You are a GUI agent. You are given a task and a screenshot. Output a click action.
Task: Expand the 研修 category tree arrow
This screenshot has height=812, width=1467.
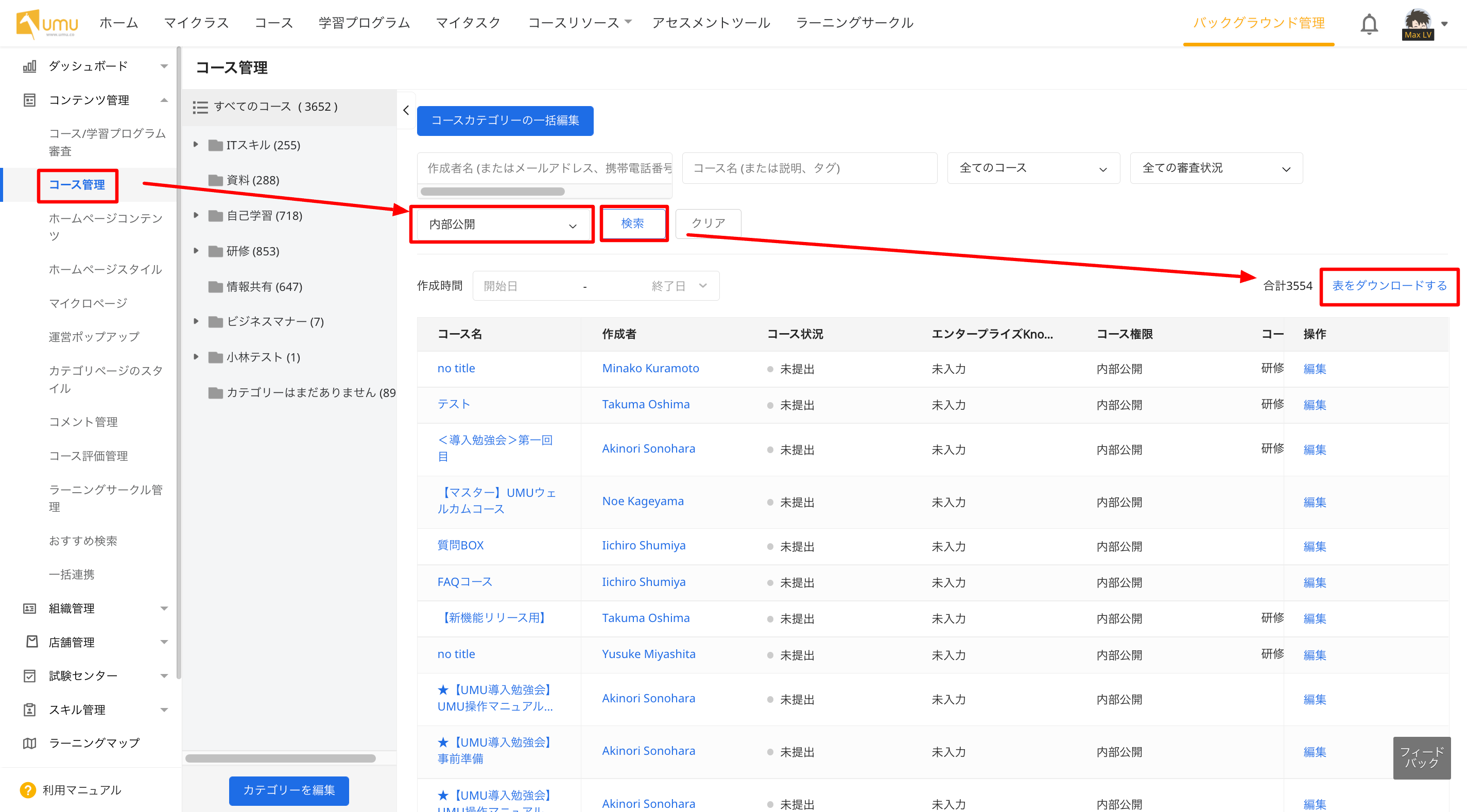tap(196, 251)
